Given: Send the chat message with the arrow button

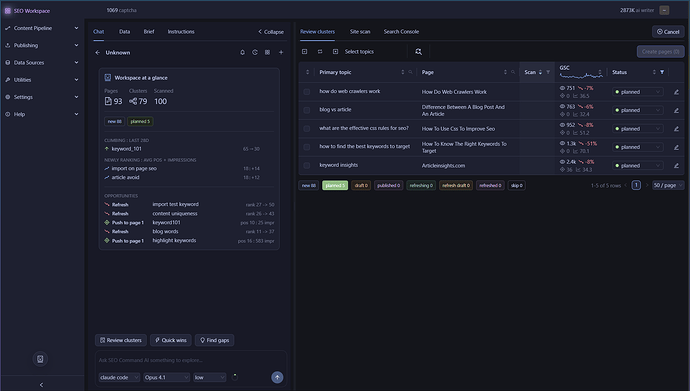Looking at the screenshot, I should coord(277,377).
